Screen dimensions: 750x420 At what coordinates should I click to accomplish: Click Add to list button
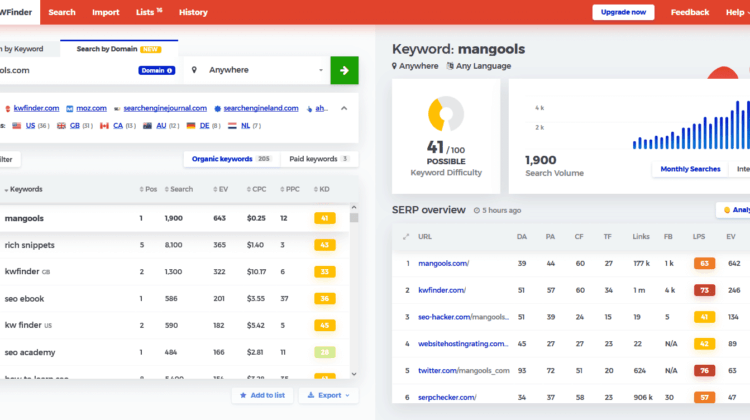(262, 395)
